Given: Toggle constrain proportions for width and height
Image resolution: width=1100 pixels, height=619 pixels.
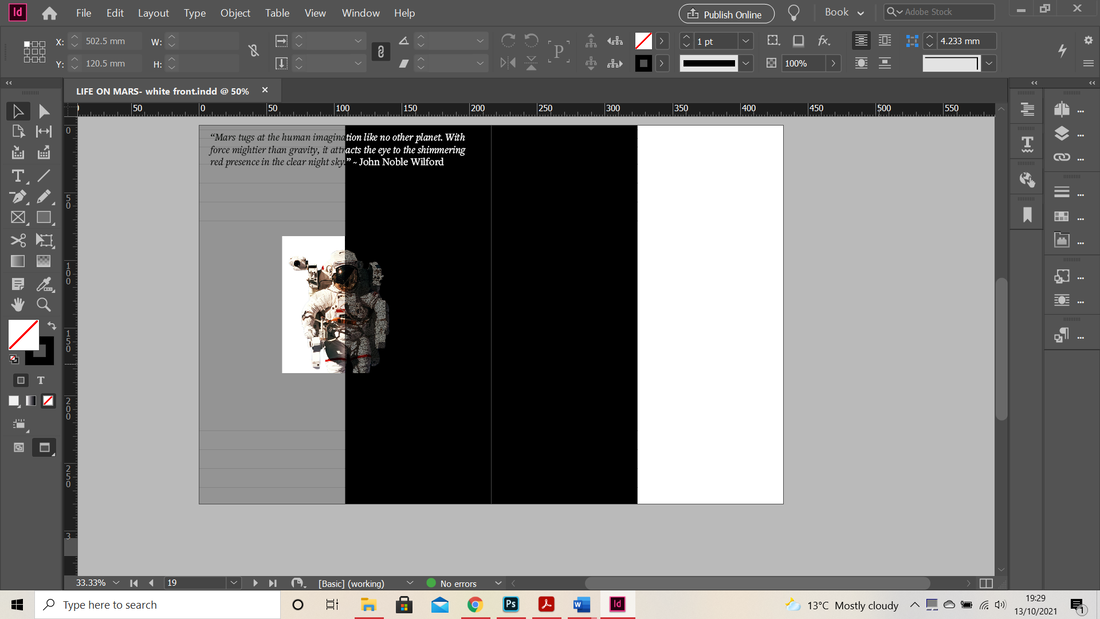Looking at the screenshot, I should click(253, 51).
